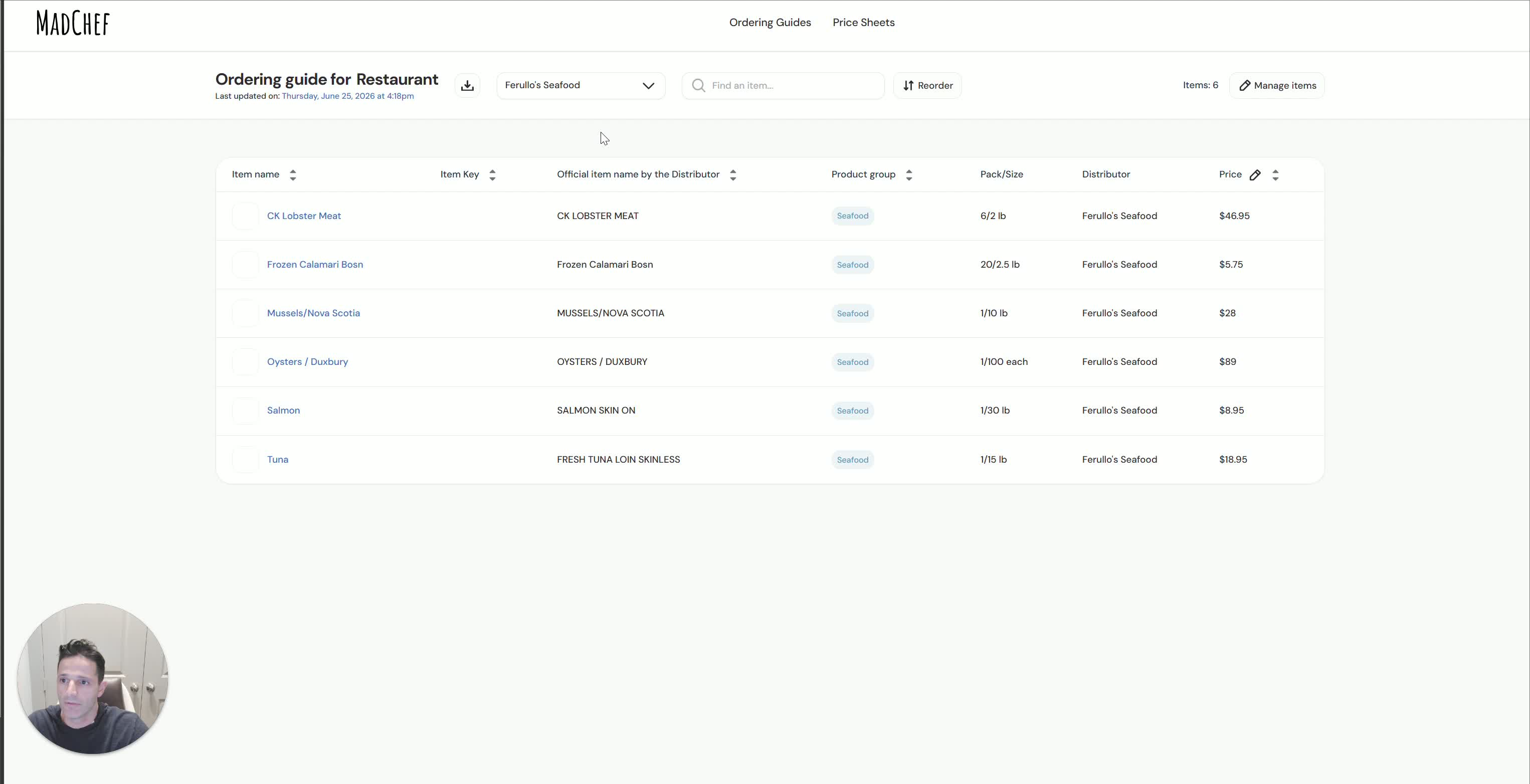Click pack size 20/2.5 lb
The image size is (1530, 784).
pyautogui.click(x=1000, y=265)
